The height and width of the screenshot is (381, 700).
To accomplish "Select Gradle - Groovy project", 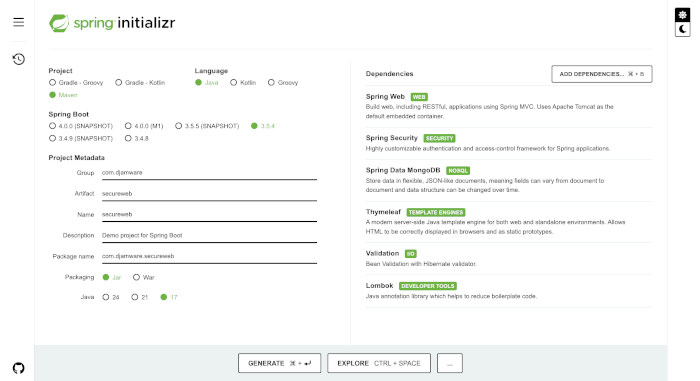I will click(76, 83).
